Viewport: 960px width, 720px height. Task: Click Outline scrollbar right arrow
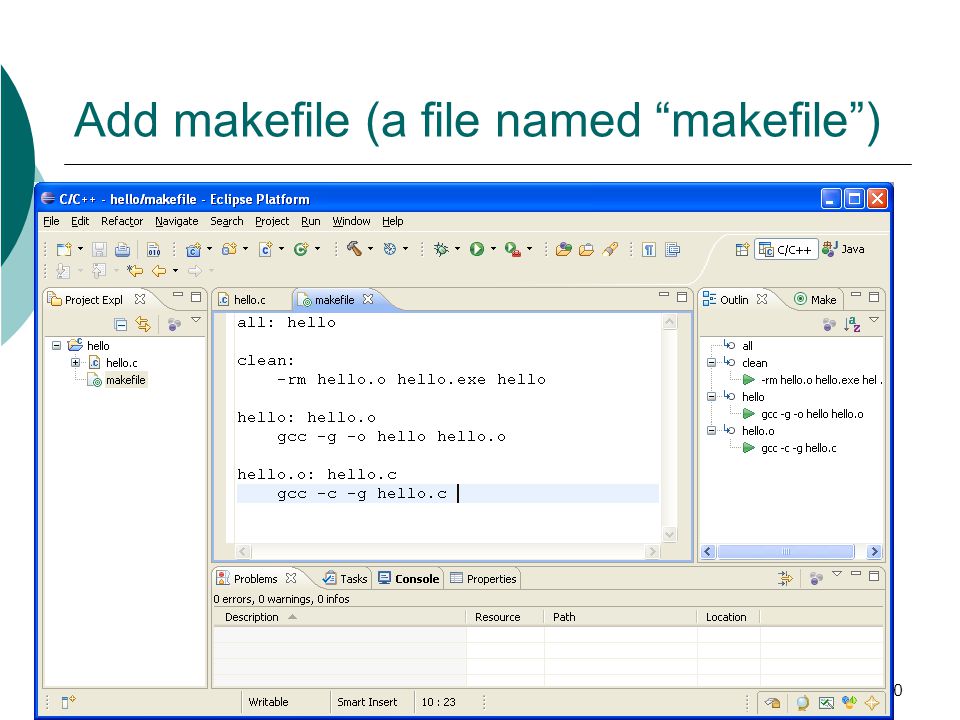pos(874,552)
